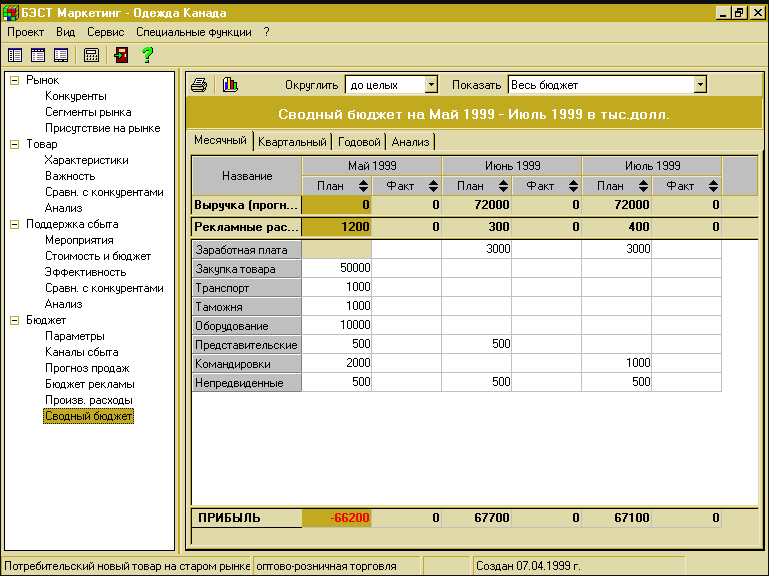Open the Округлить rounding dropdown
The image size is (769, 576).
pos(431,85)
